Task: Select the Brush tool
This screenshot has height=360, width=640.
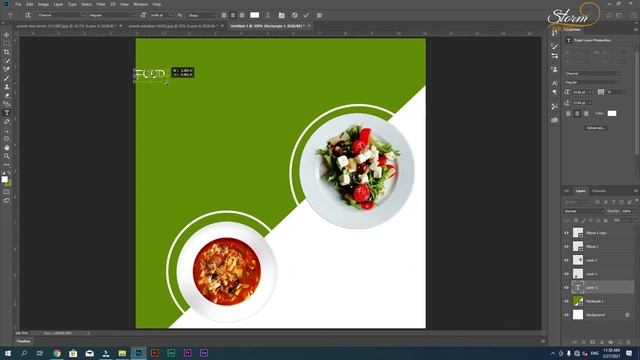Action: coord(7,78)
